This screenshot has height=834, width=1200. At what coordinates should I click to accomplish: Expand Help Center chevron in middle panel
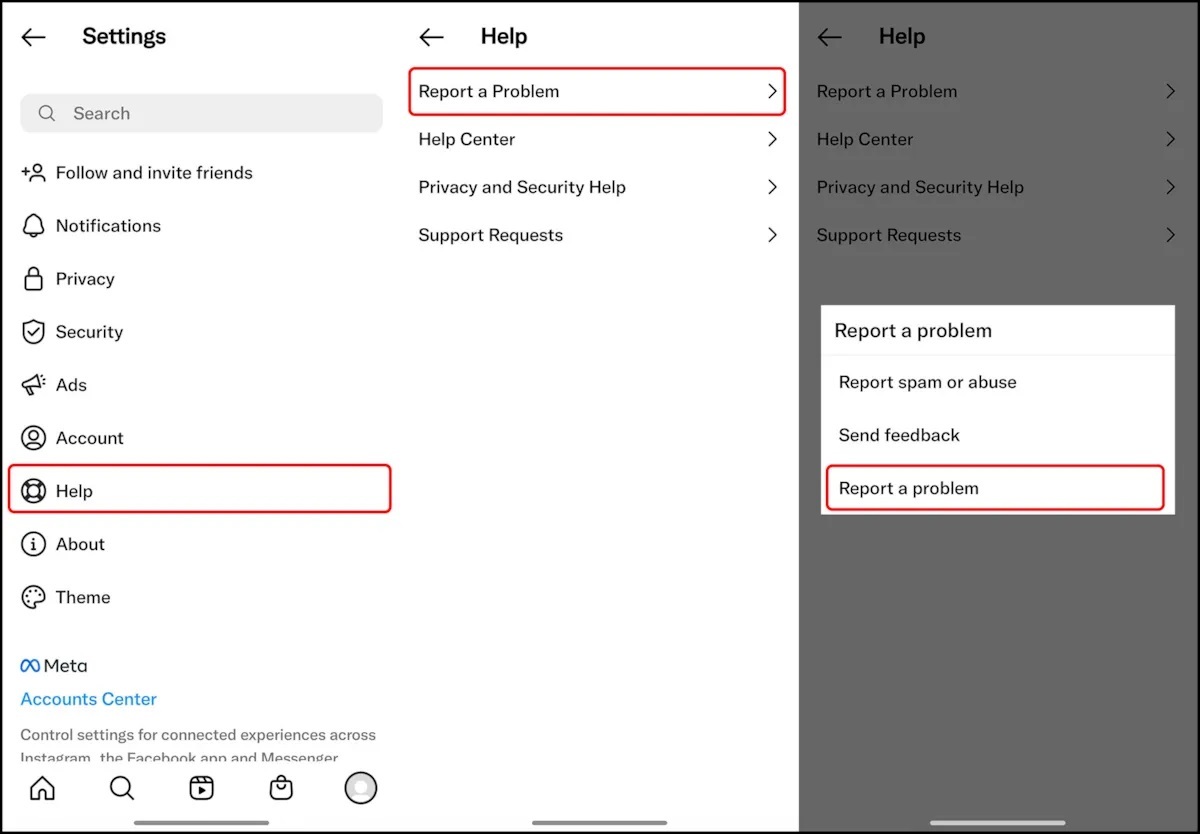pos(771,139)
